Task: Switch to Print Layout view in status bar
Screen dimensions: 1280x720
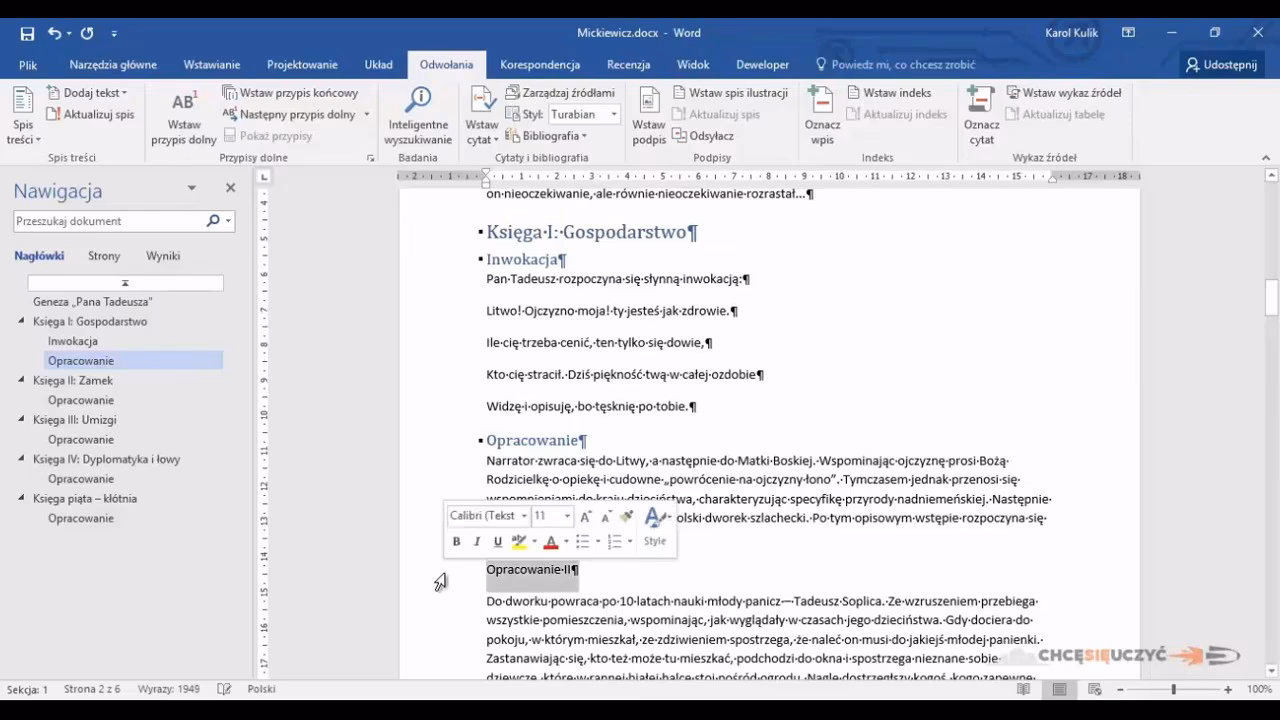Action: 1059,689
